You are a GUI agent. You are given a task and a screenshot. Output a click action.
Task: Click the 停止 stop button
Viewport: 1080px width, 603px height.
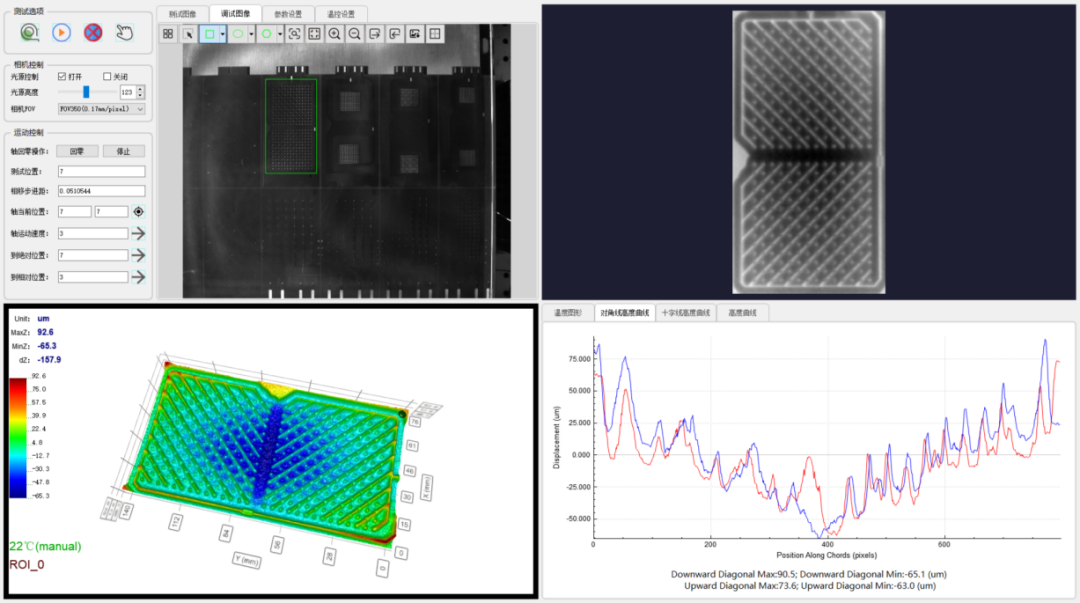pyautogui.click(x=123, y=151)
